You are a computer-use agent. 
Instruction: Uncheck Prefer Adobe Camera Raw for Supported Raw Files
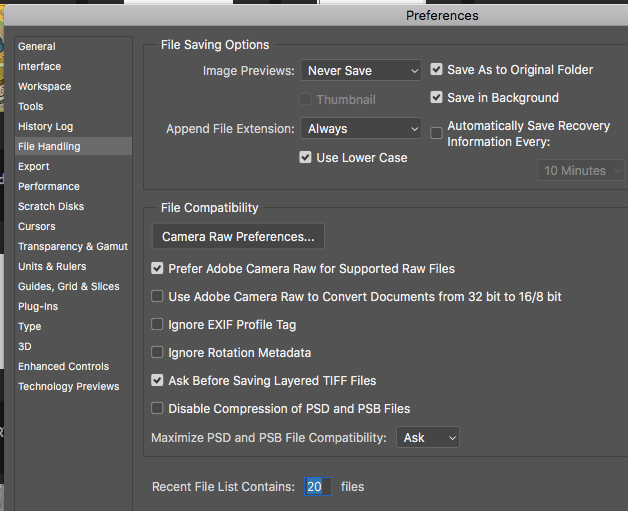click(x=157, y=269)
